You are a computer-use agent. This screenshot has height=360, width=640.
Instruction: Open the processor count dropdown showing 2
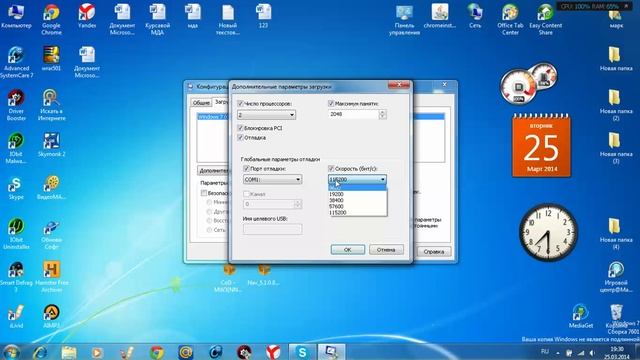tap(267, 115)
